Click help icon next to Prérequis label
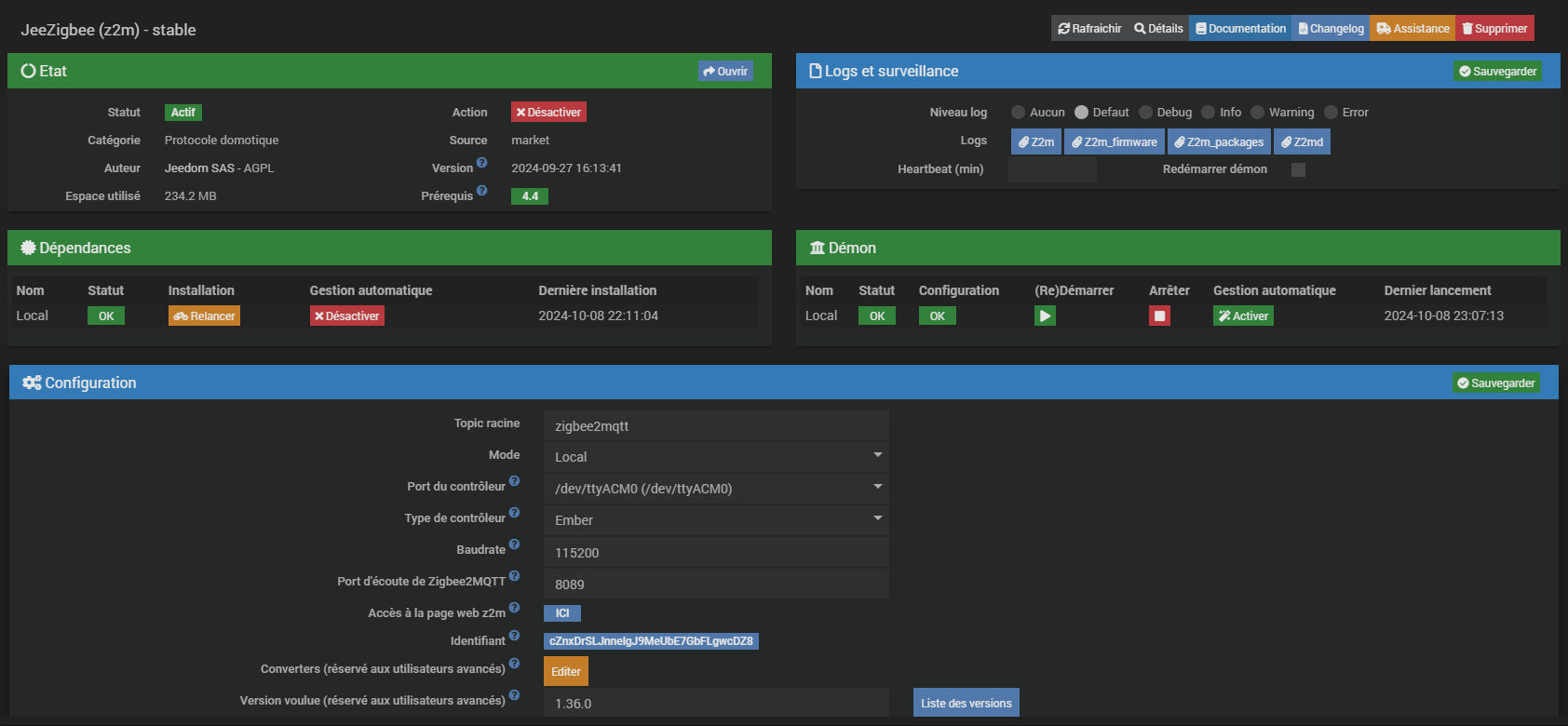This screenshot has height=726, width=1568. [481, 191]
